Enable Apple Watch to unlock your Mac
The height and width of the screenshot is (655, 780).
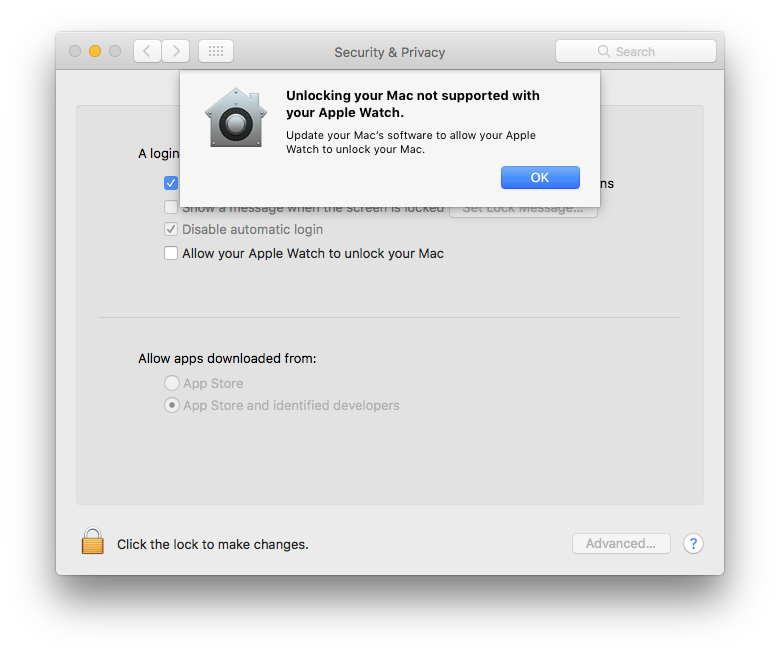(171, 253)
